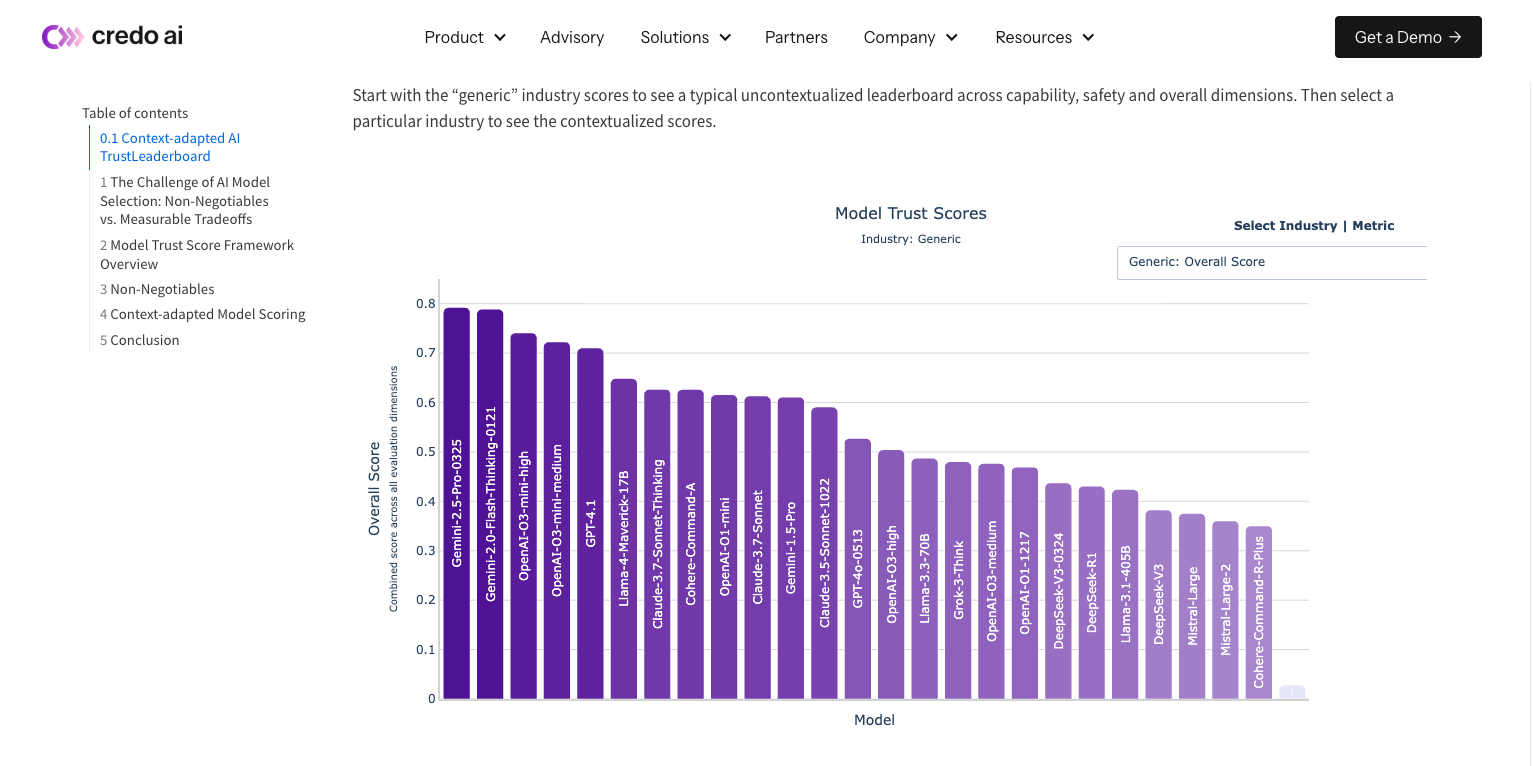Select the Grok-3-Think bar
Image resolution: width=1533 pixels, height=766 pixels.
tap(958, 581)
